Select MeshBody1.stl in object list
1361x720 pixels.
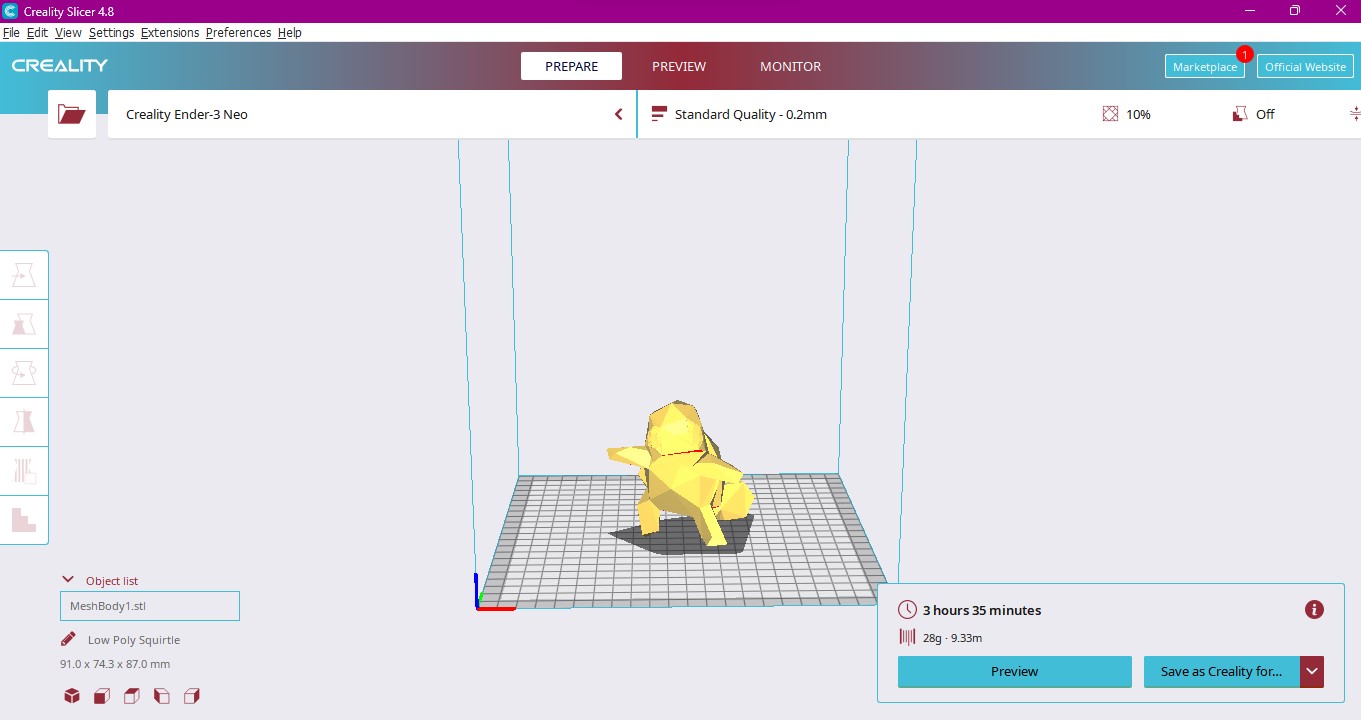[150, 606]
